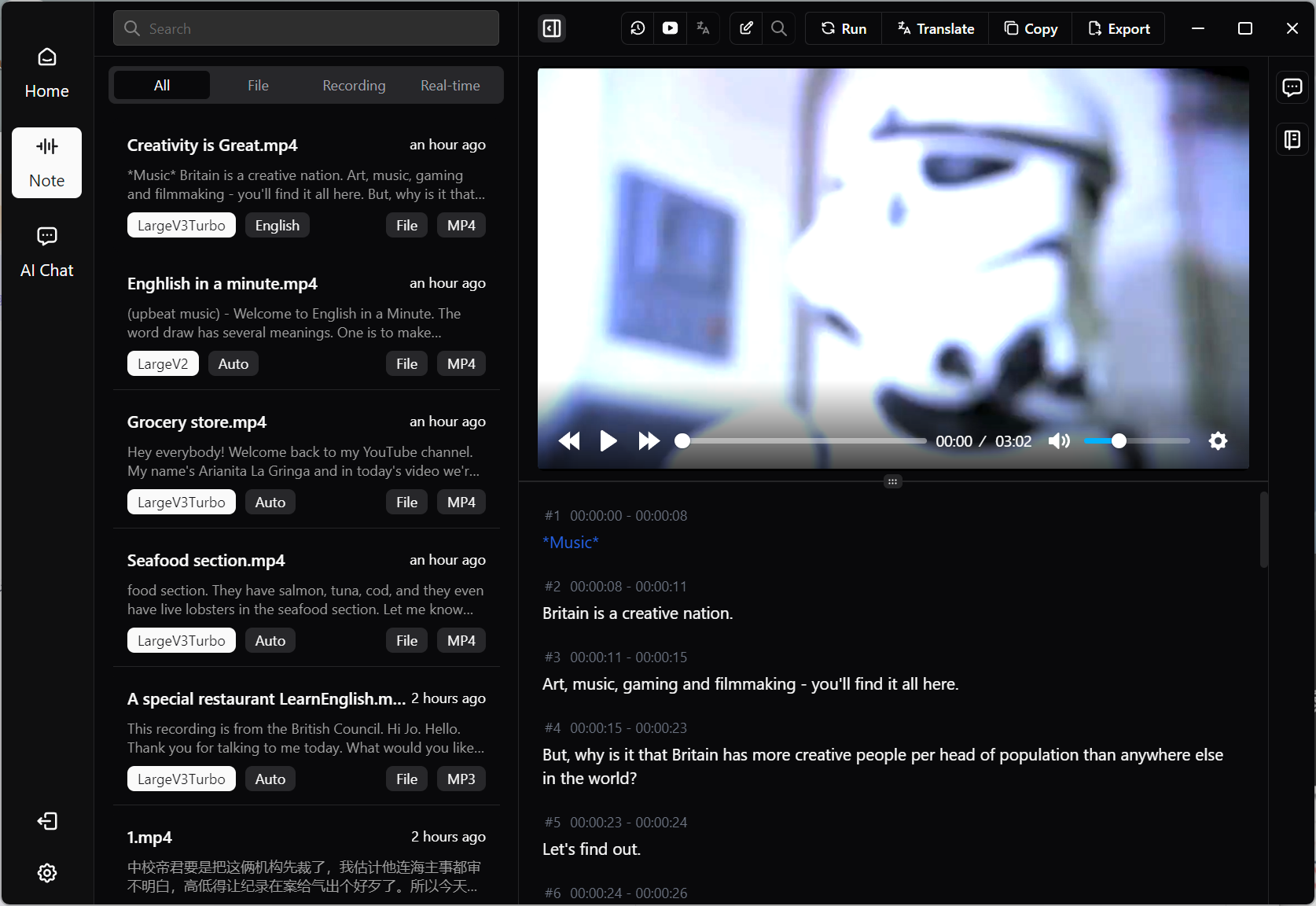Open transcript search magnifier icon
Screen dimensions: 1316x906
[x=778, y=28]
